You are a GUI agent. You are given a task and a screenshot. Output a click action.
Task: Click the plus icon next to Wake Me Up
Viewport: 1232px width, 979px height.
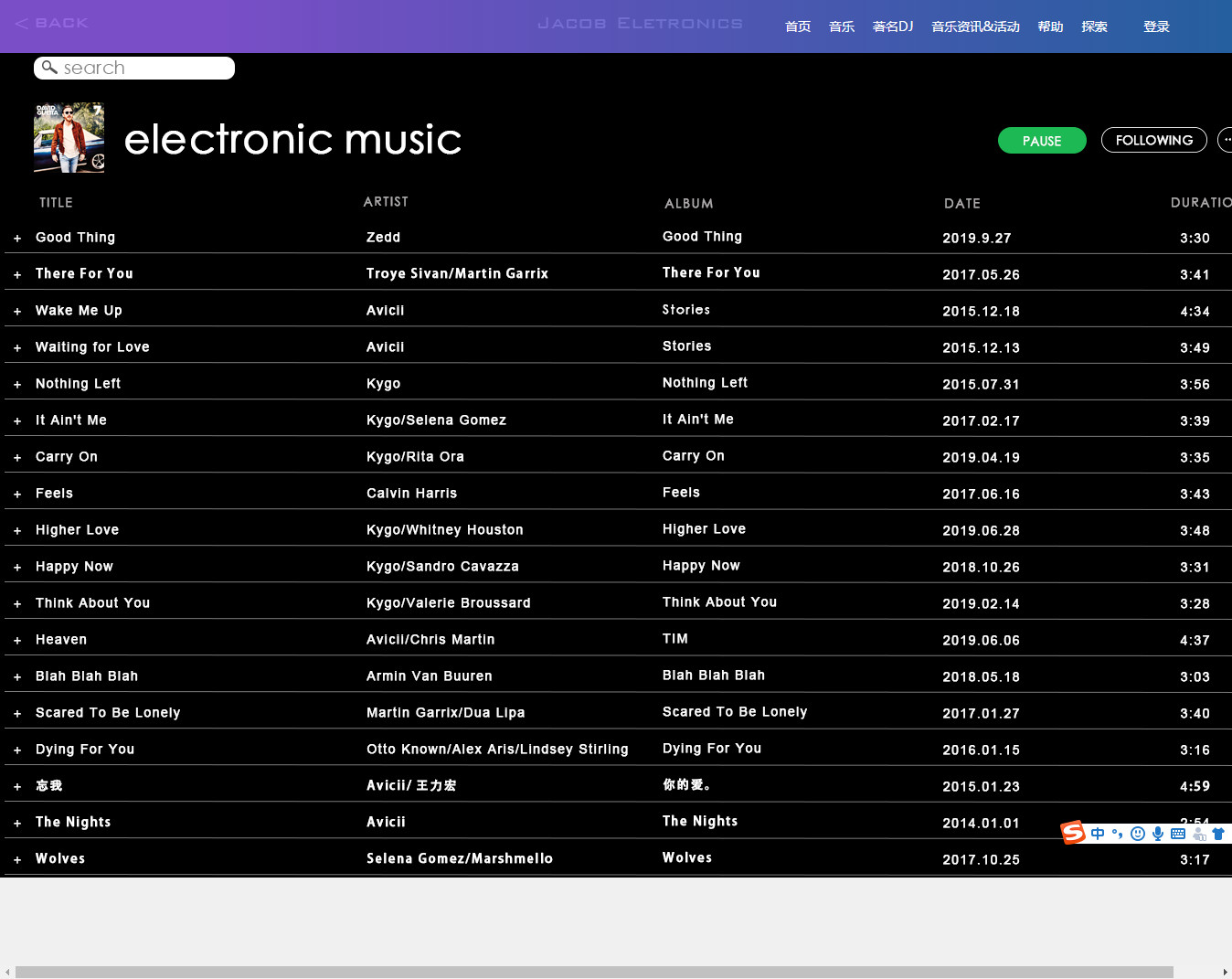[x=17, y=312]
